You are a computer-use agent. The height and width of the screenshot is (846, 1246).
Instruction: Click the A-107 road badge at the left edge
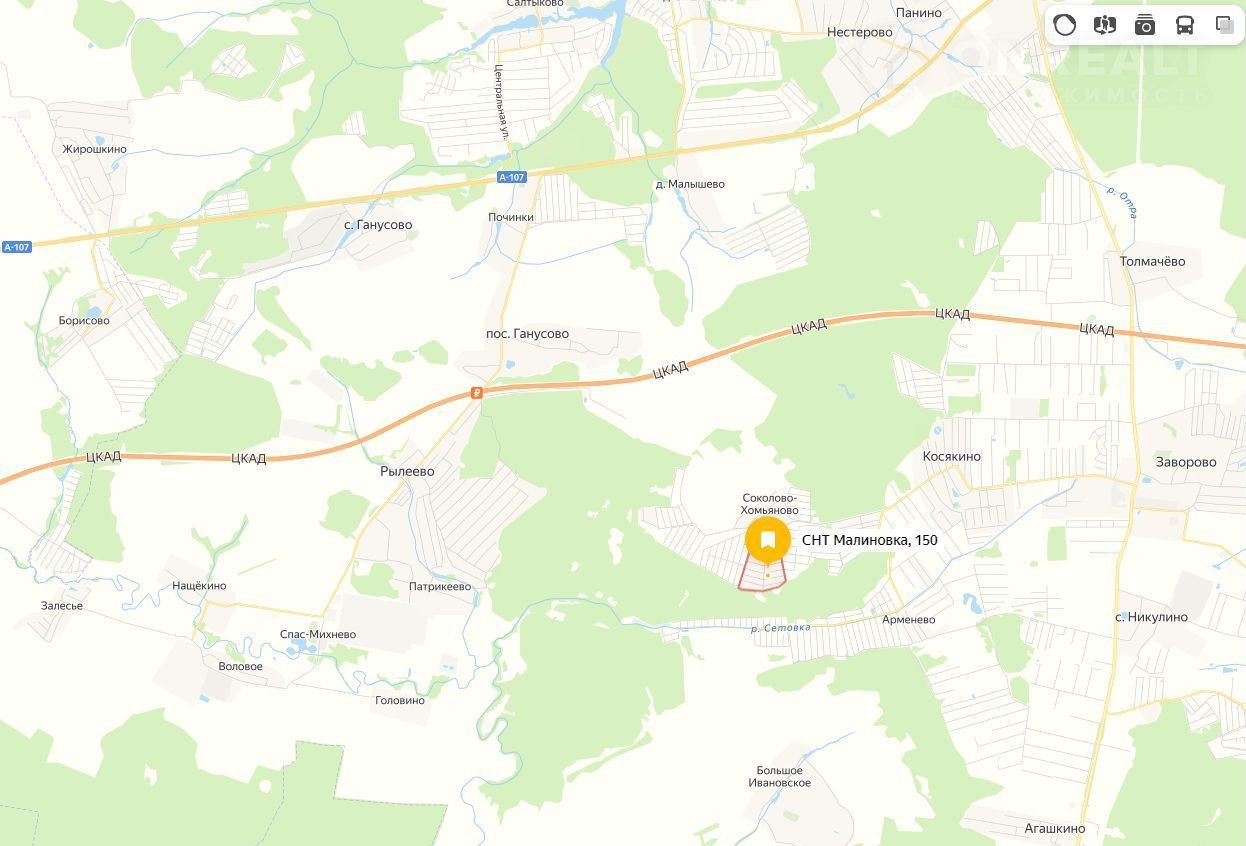(16, 247)
